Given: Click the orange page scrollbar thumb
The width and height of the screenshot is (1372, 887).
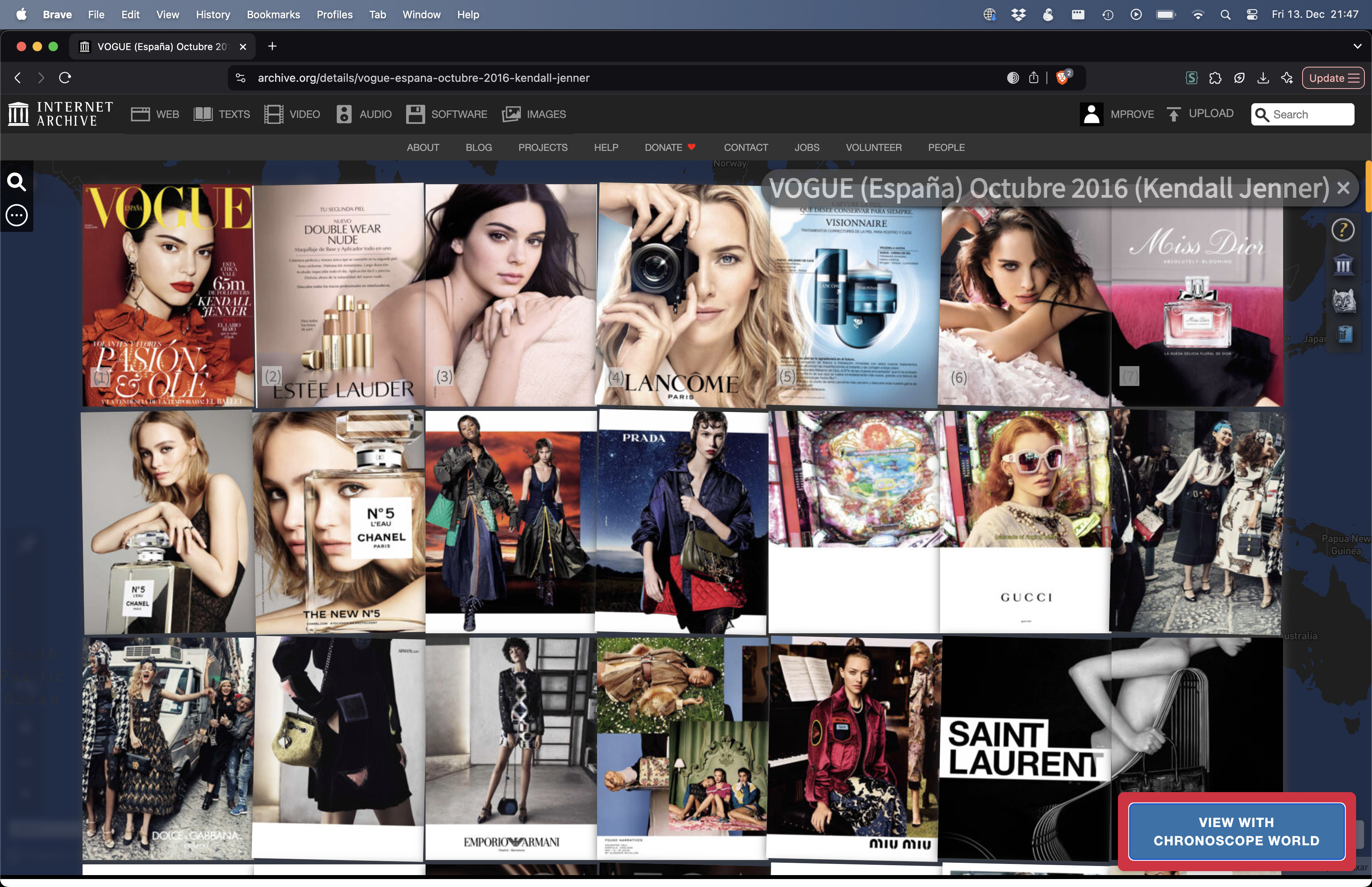Looking at the screenshot, I should [x=1368, y=186].
